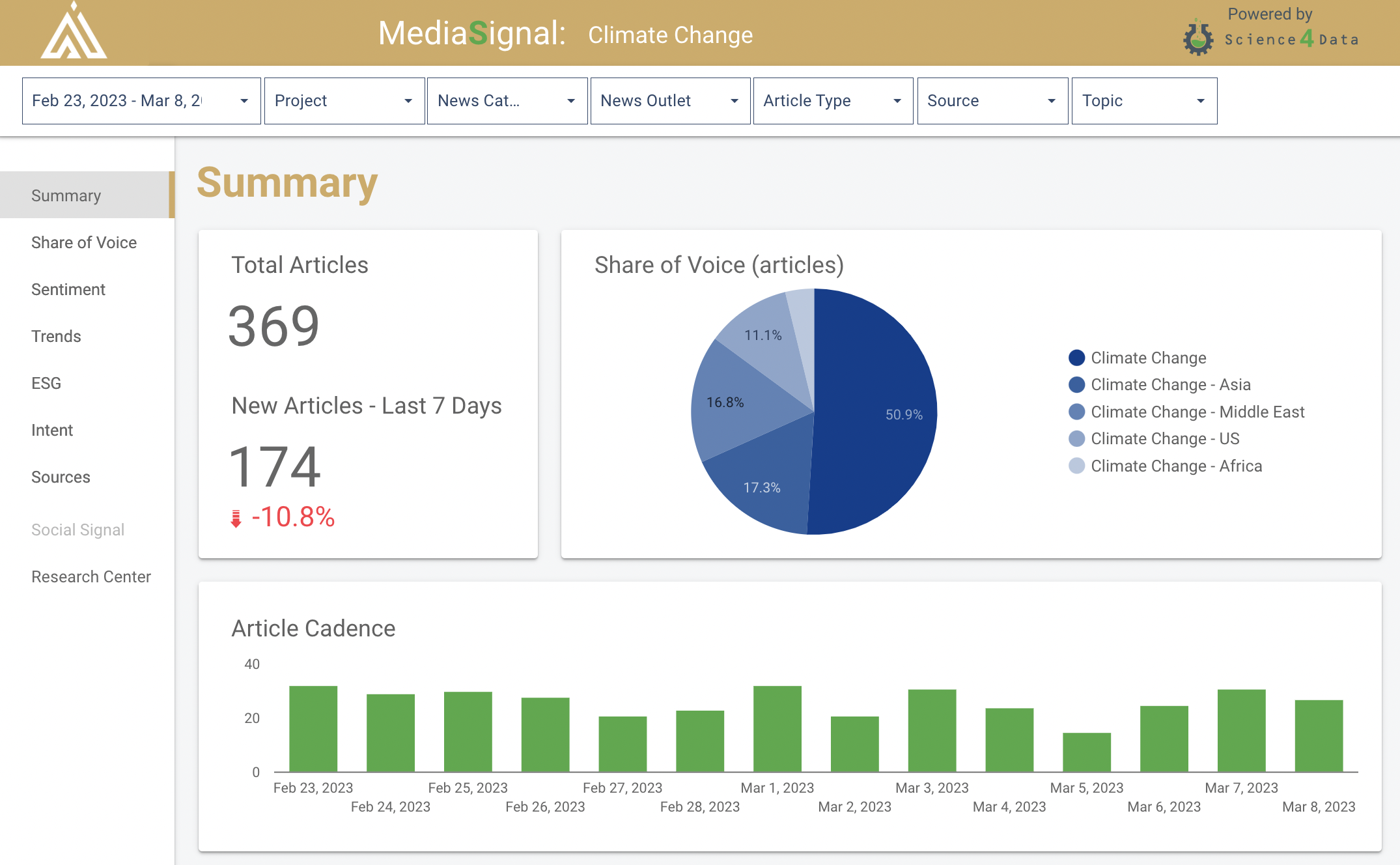Click the Climate Change - Middle East legend dot
The image size is (1400, 865).
1077,412
